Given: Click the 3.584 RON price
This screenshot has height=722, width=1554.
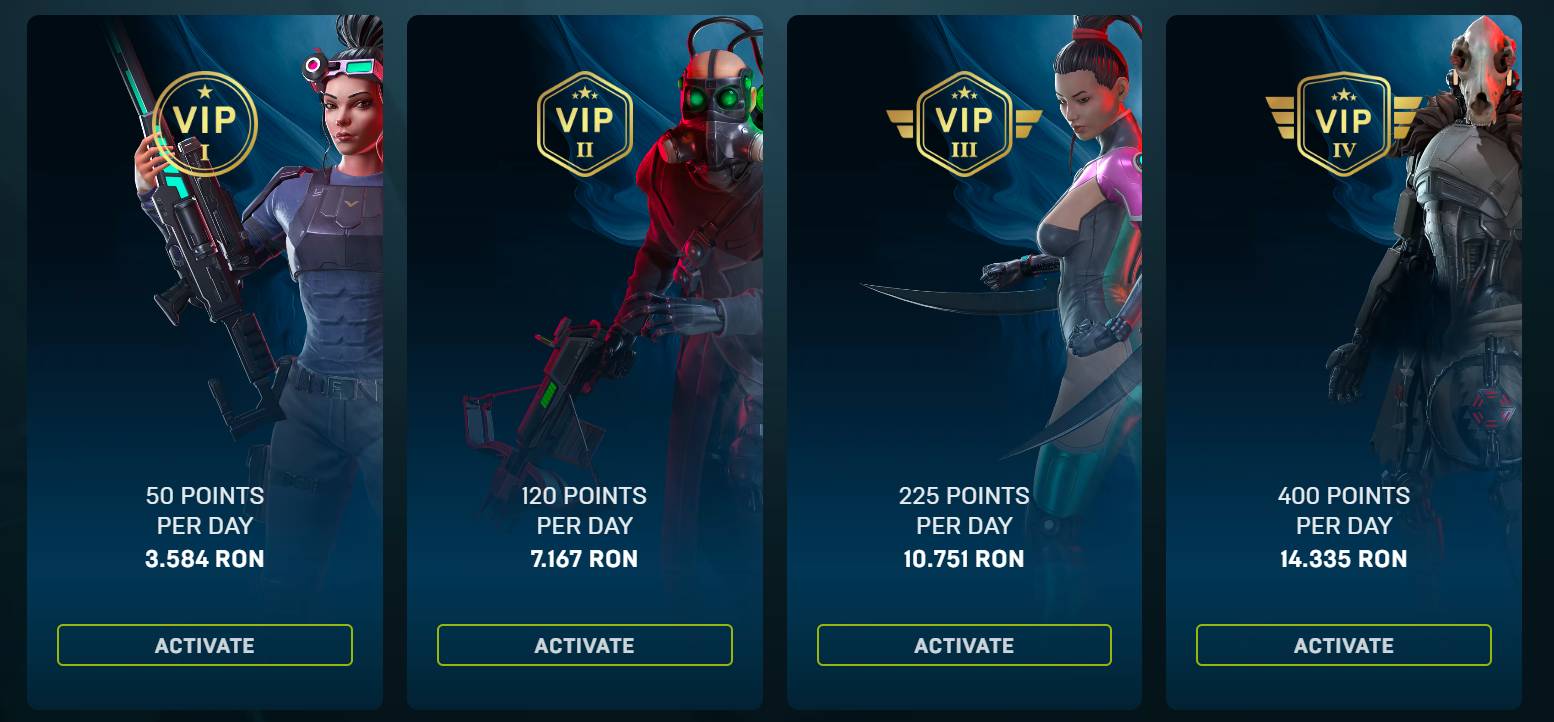Looking at the screenshot, I should (205, 558).
